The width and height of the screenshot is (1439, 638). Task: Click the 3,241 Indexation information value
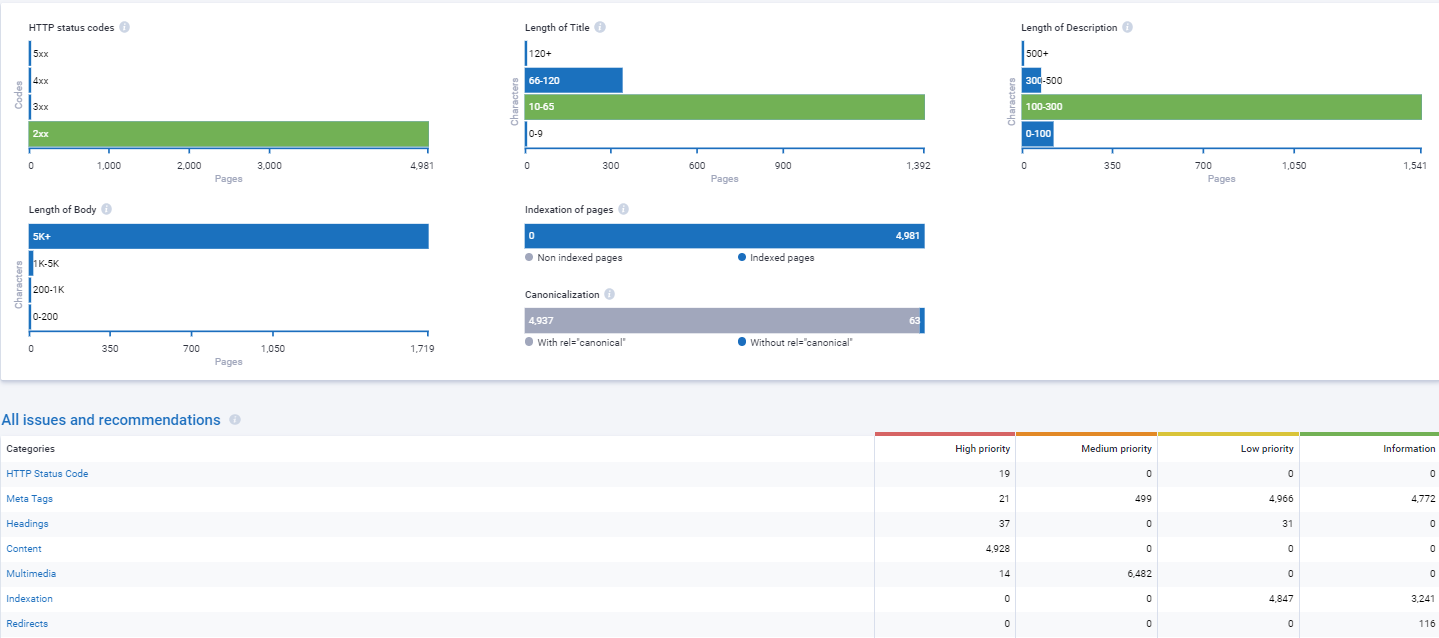[x=1423, y=599]
